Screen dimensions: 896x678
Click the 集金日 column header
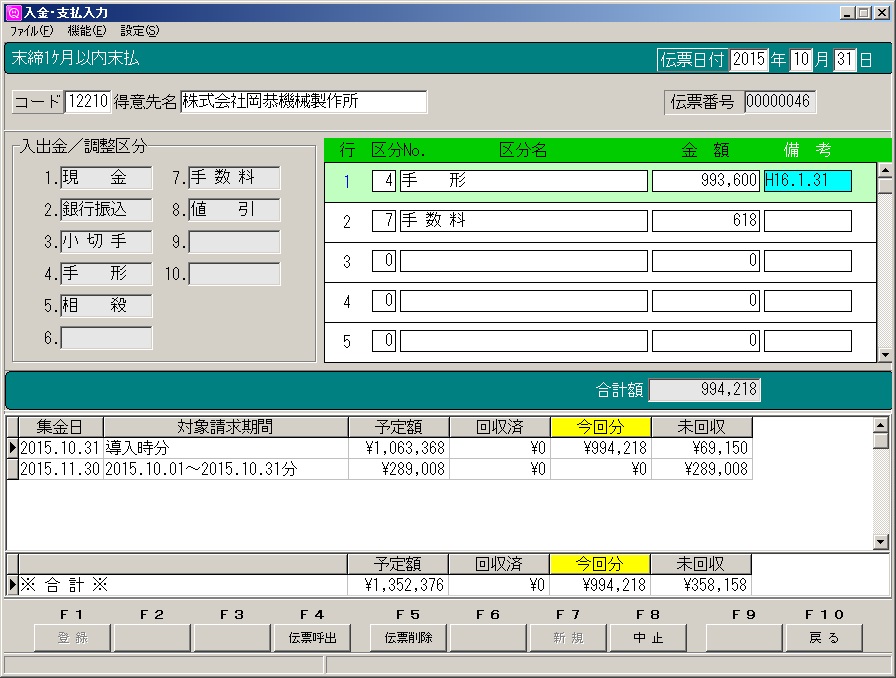[61, 427]
